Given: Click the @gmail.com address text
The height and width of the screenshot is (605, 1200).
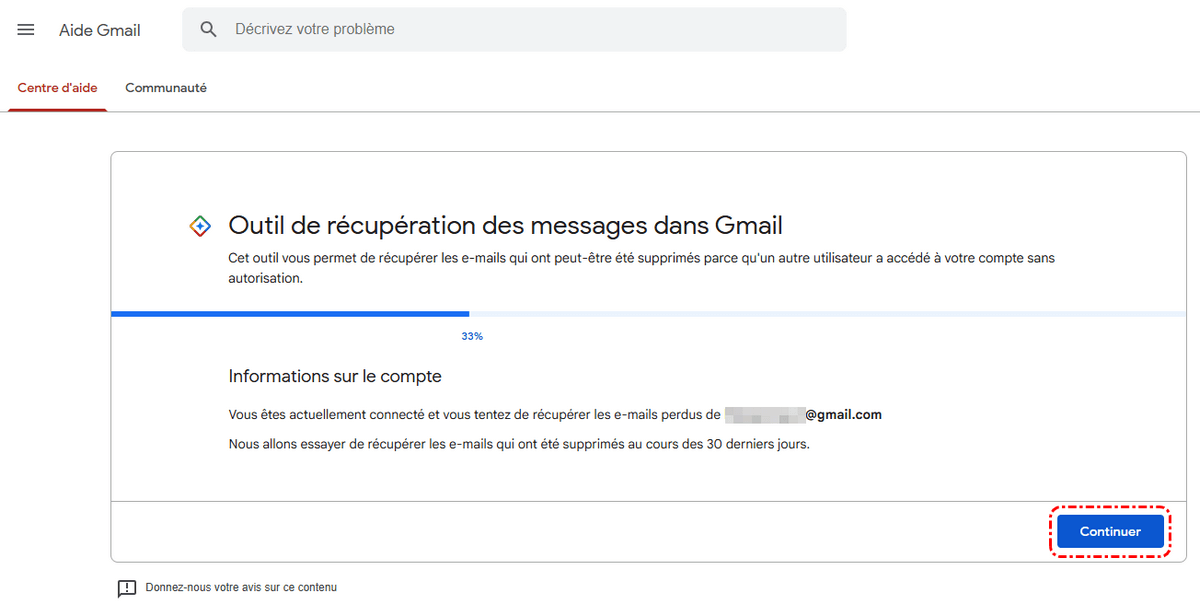Looking at the screenshot, I should (843, 414).
